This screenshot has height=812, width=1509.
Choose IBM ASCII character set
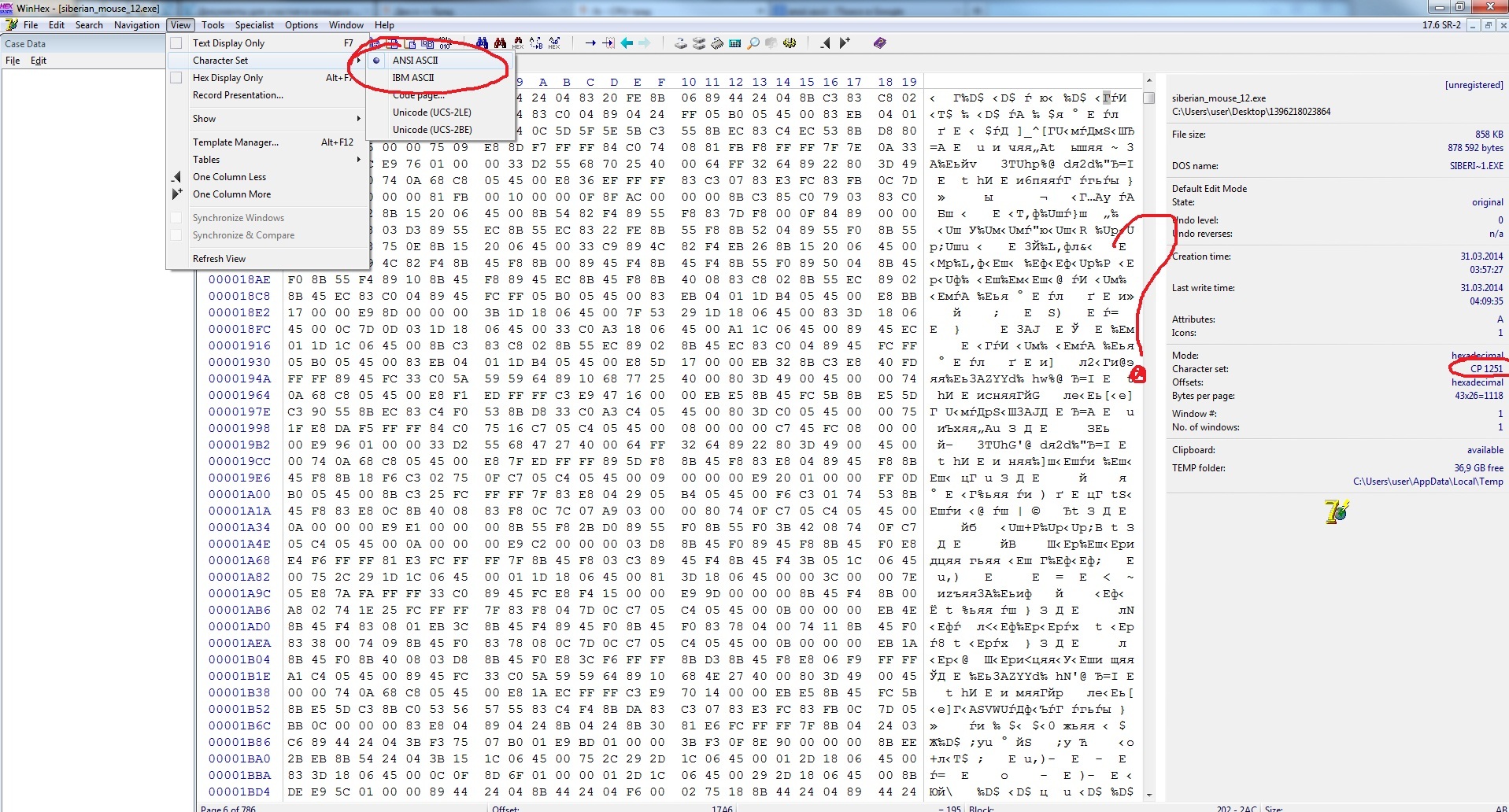coord(439,78)
